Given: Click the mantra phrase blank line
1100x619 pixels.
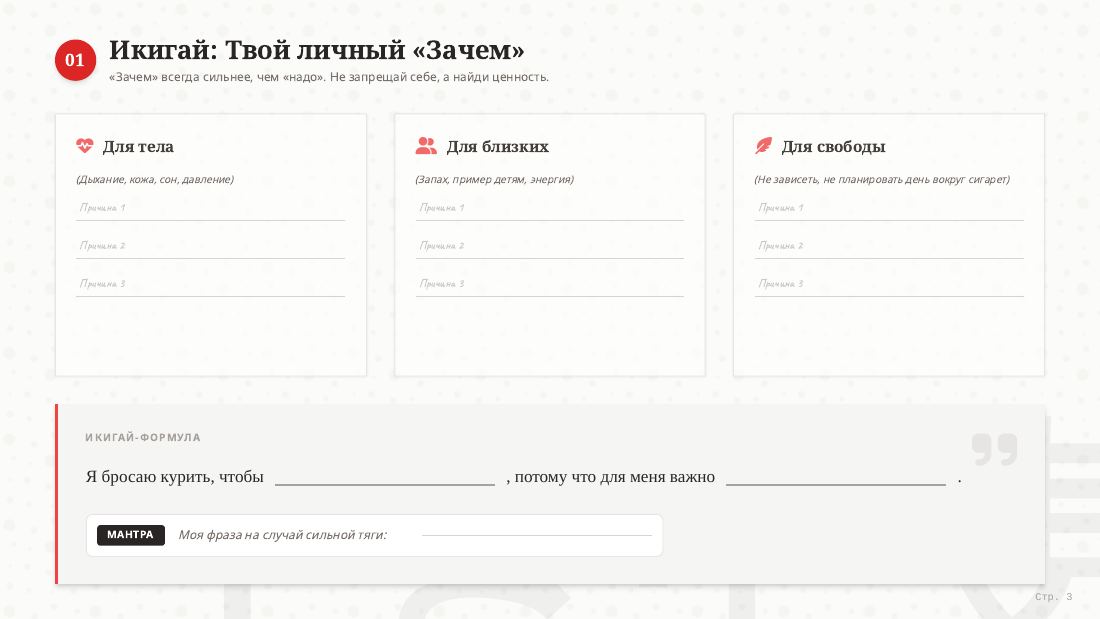Looking at the screenshot, I should pos(537,534).
